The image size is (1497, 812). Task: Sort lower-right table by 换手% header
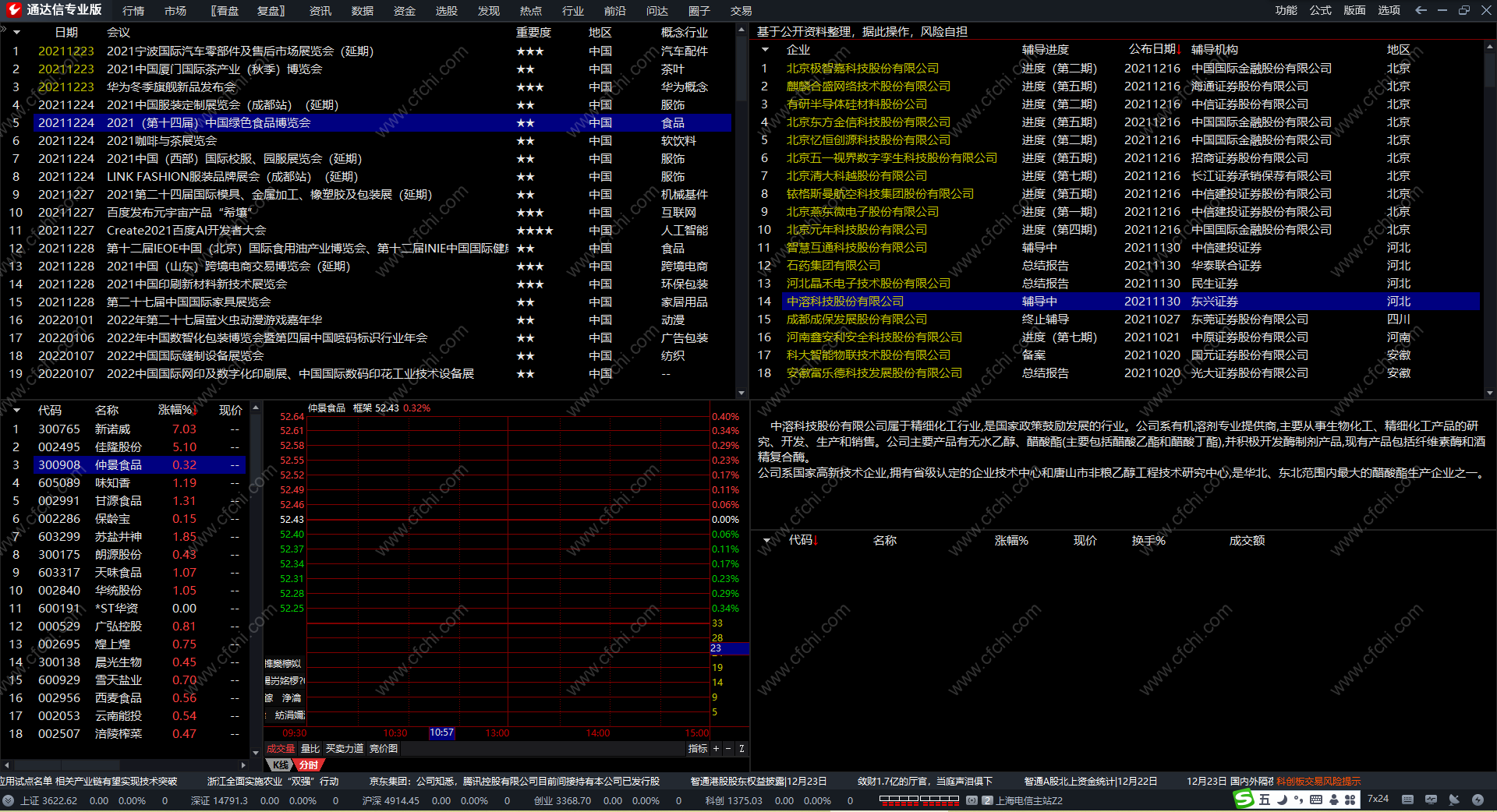tap(1148, 540)
